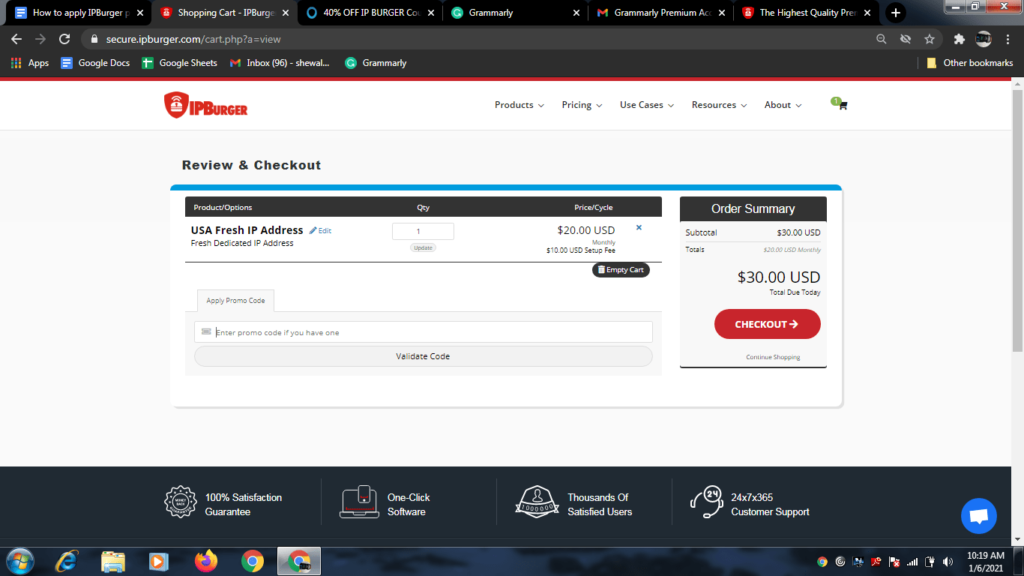Viewport: 1024px width, 576px height.
Task: Expand the About menu
Action: [x=783, y=104]
